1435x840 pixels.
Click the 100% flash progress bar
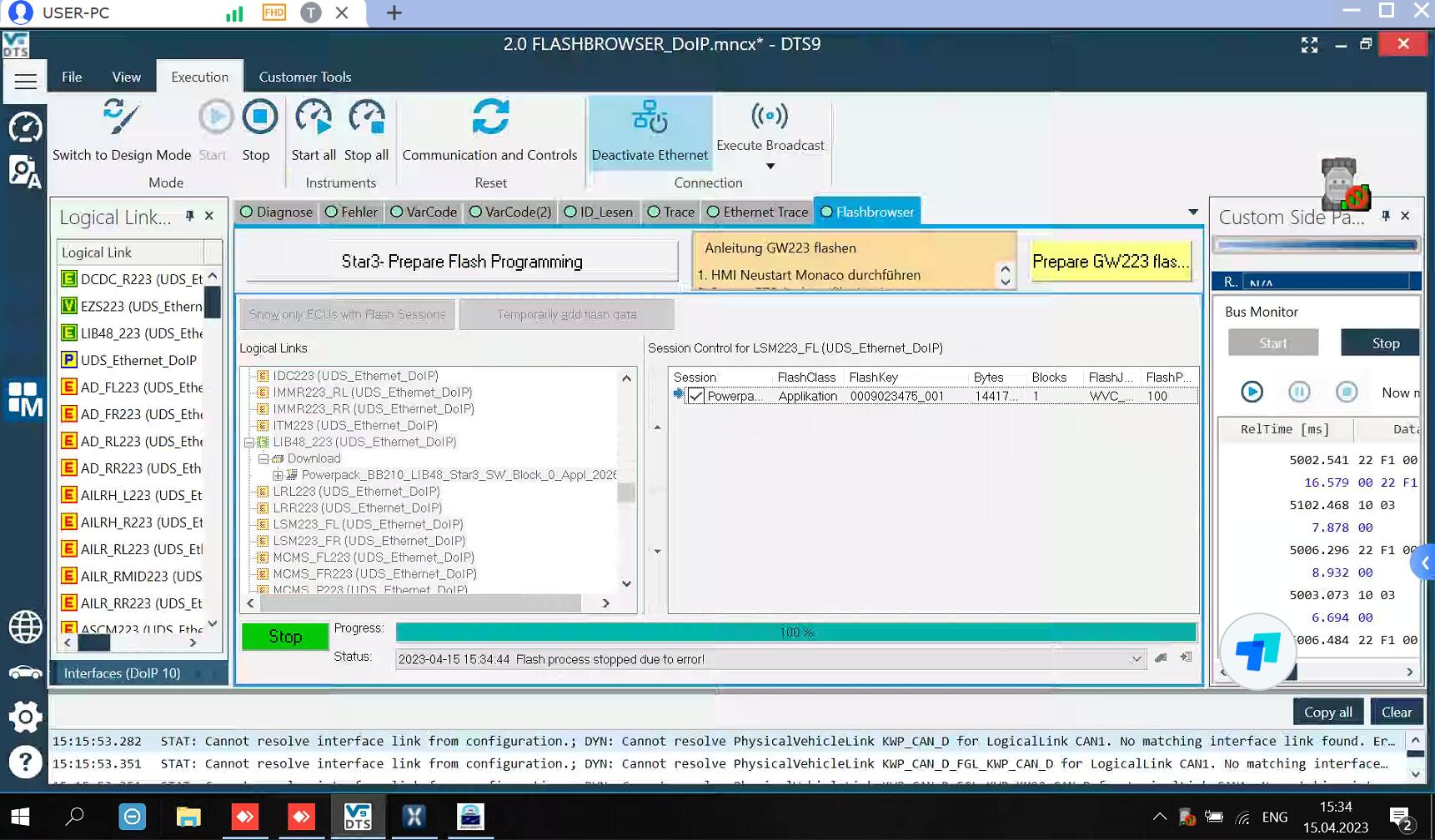click(796, 632)
